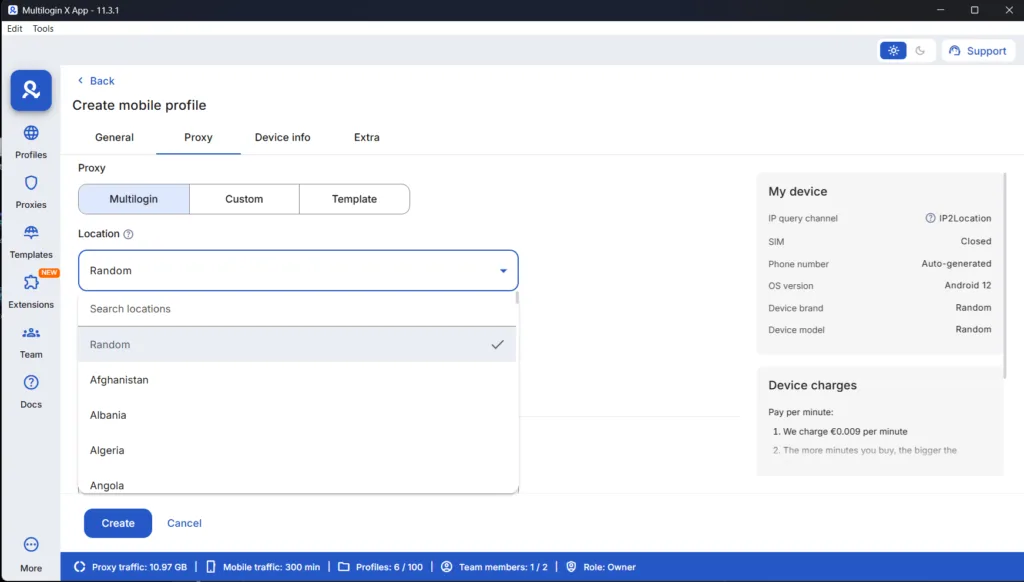1024x582 pixels.
Task: Click the Create button
Action: pos(118,523)
